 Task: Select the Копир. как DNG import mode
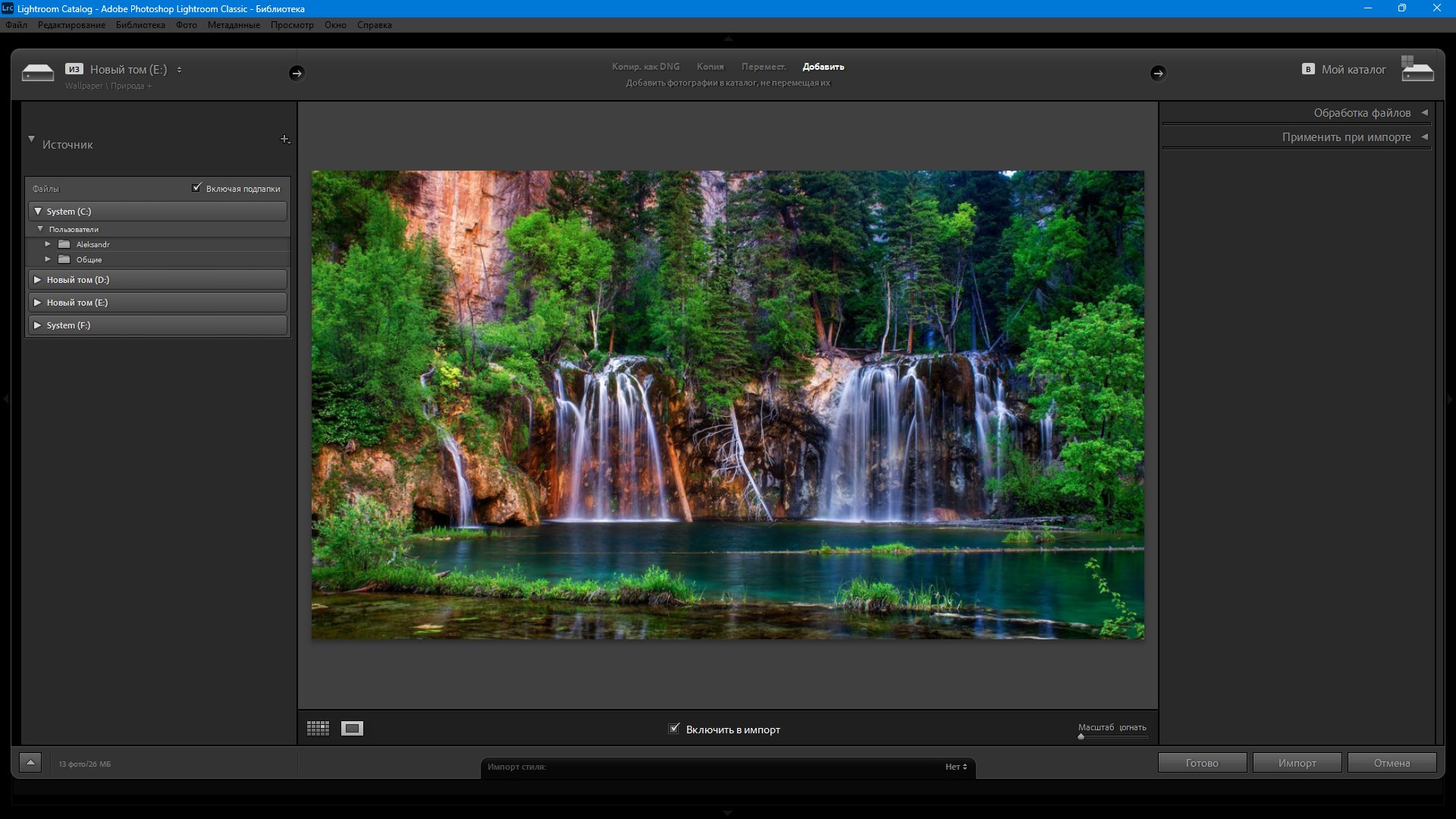pyautogui.click(x=645, y=67)
